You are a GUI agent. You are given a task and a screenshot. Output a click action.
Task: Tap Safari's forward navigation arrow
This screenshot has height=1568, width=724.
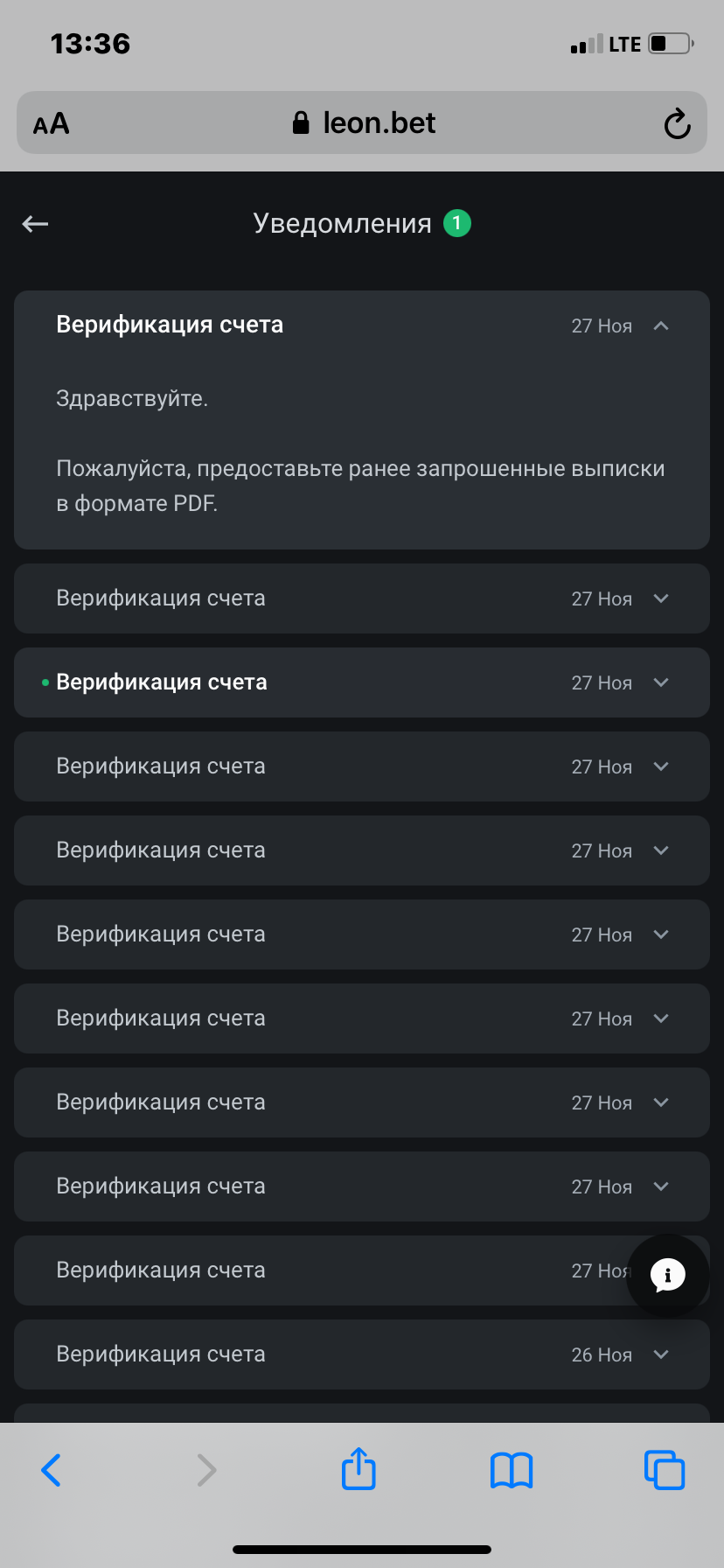[x=206, y=1469]
